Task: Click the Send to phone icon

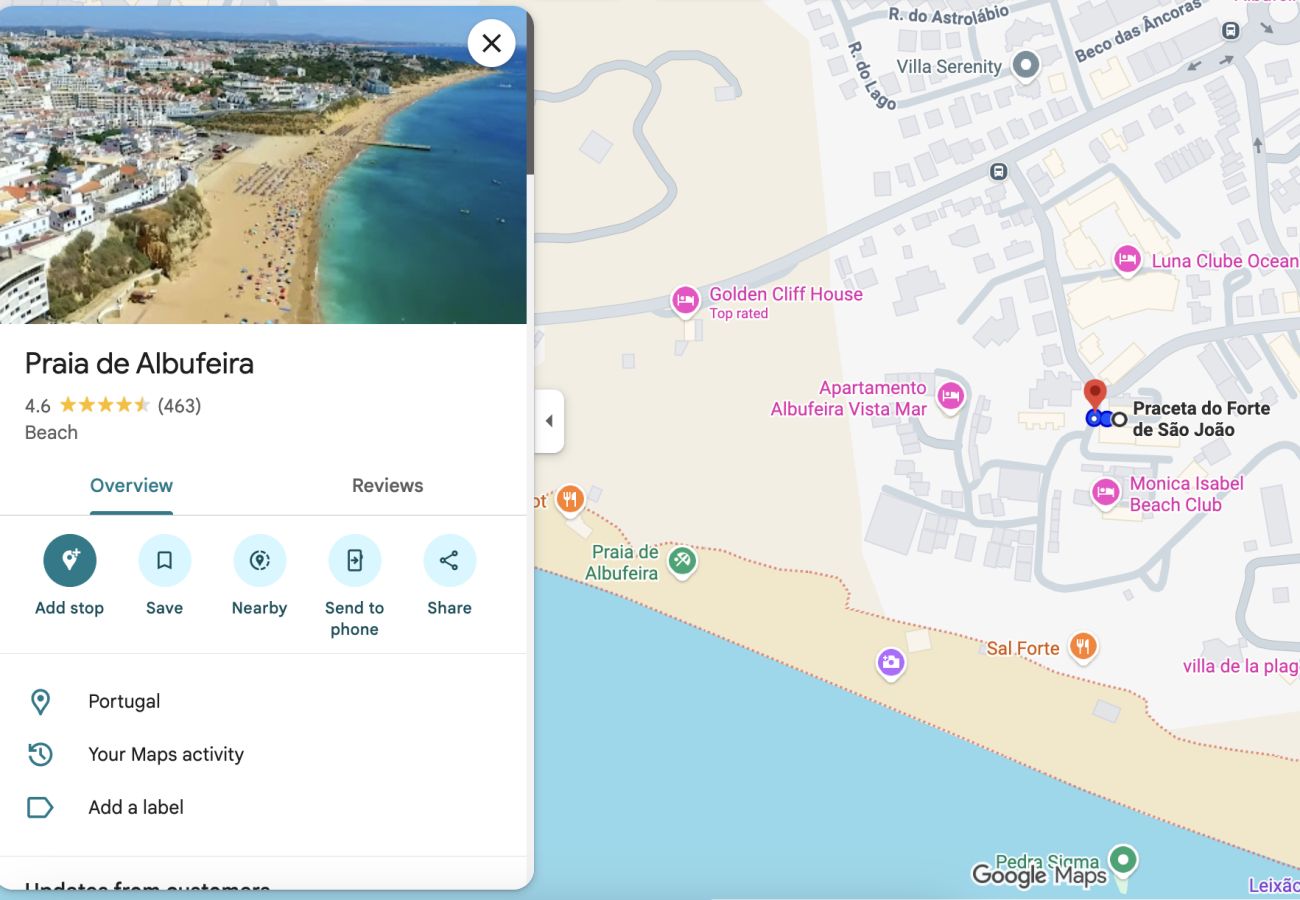Action: pos(354,560)
